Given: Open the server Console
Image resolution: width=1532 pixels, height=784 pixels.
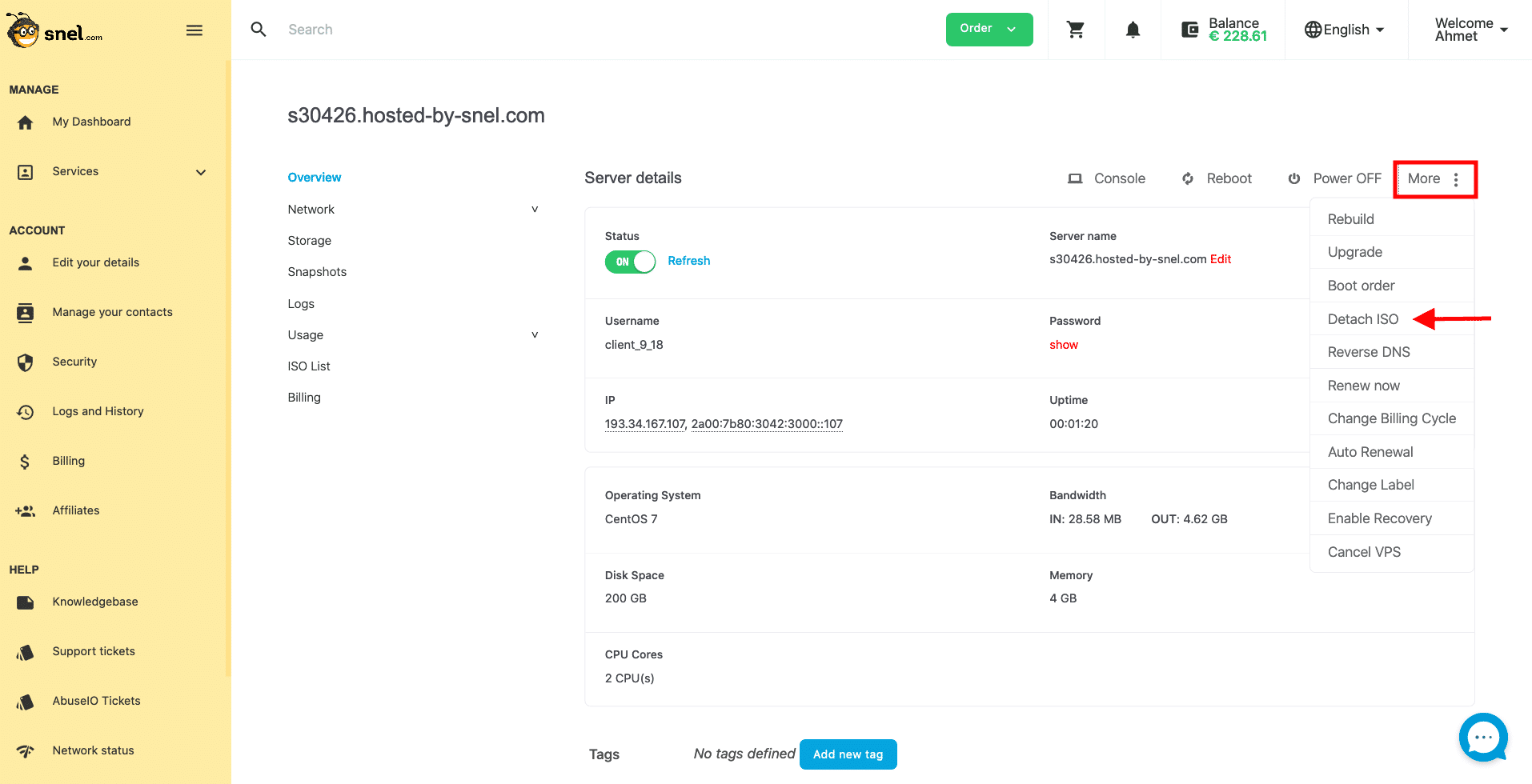Looking at the screenshot, I should pyautogui.click(x=1106, y=178).
